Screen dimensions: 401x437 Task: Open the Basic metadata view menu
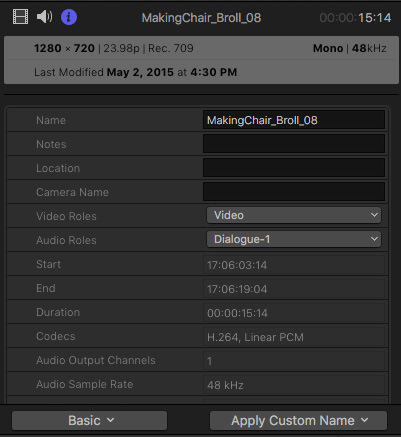pos(89,420)
